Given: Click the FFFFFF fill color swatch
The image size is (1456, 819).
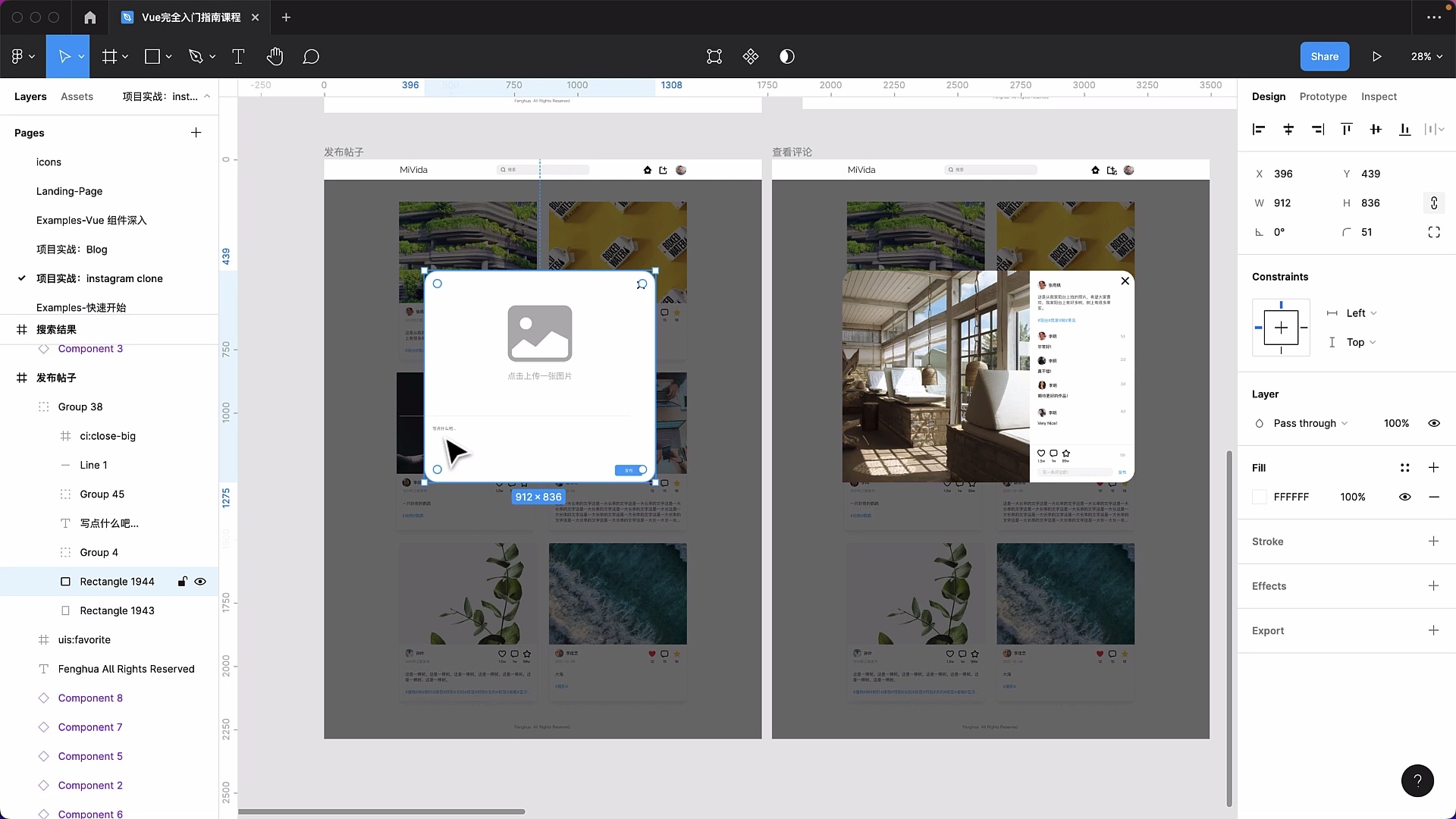Looking at the screenshot, I should [x=1260, y=497].
